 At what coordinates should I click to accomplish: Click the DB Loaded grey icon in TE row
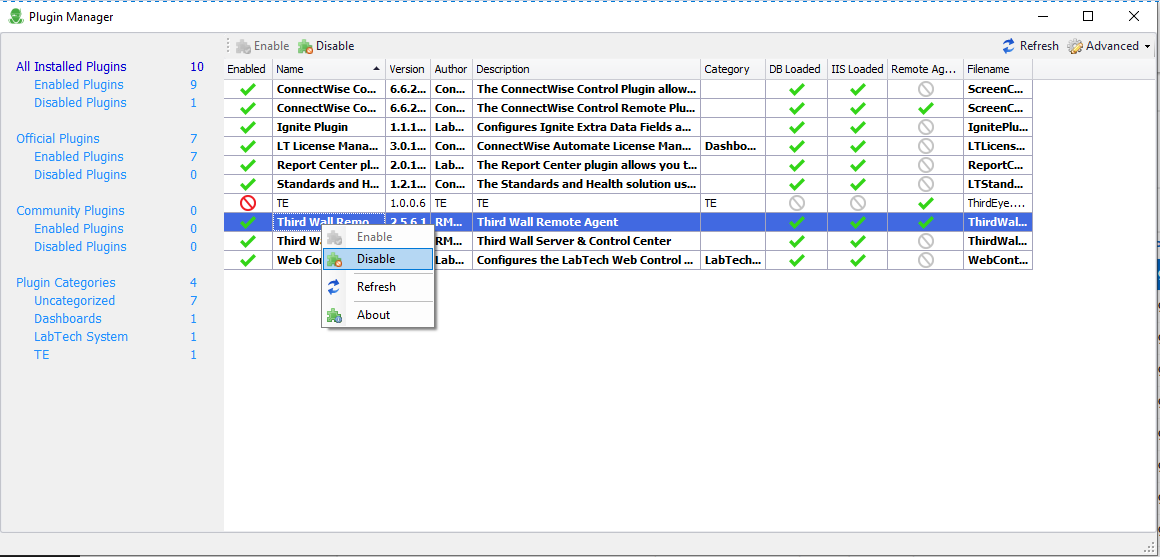797,203
